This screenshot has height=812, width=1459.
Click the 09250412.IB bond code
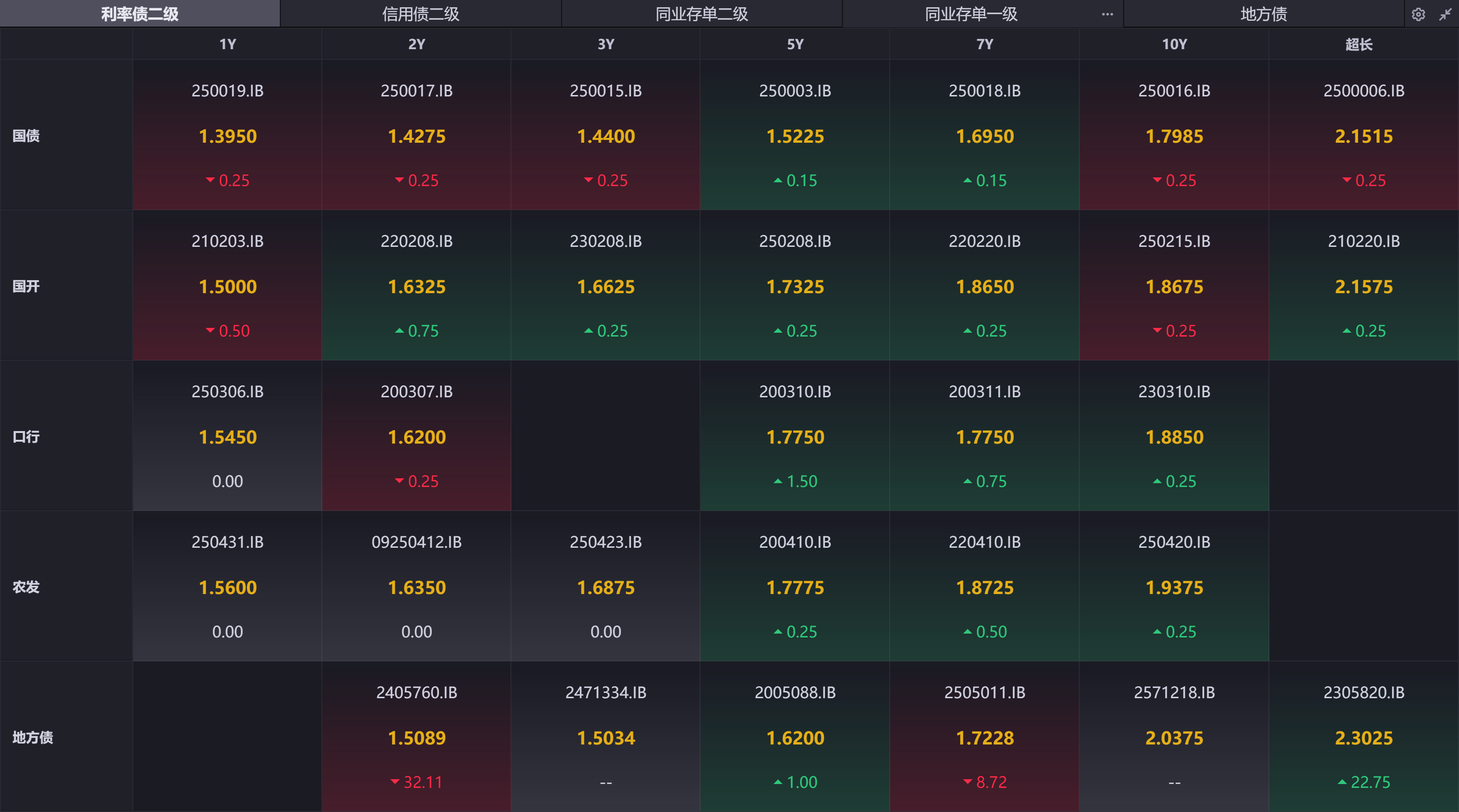click(x=416, y=541)
